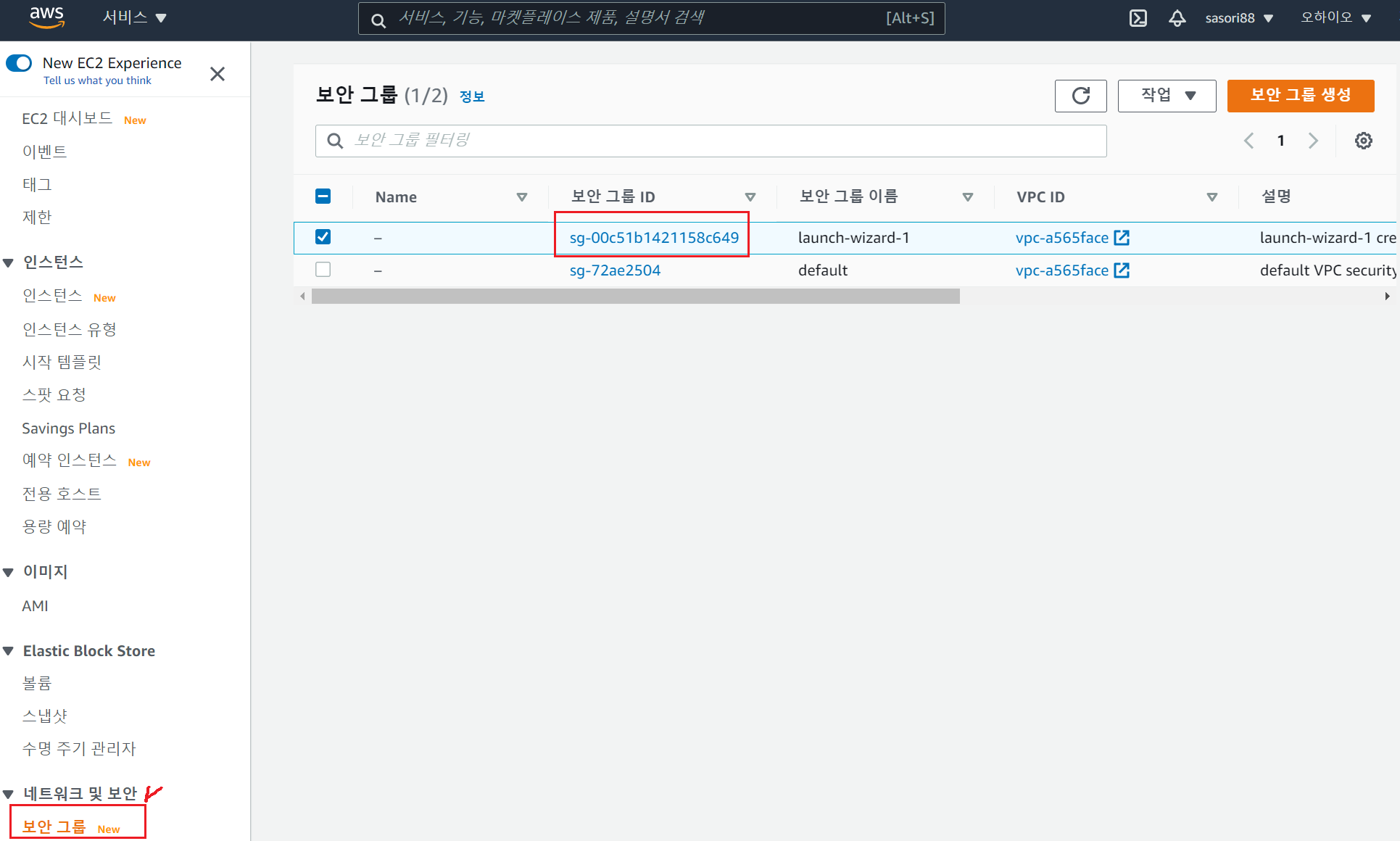This screenshot has width=1400, height=841.
Task: Open vpc-a565face external link icon in first row
Action: point(1122,238)
